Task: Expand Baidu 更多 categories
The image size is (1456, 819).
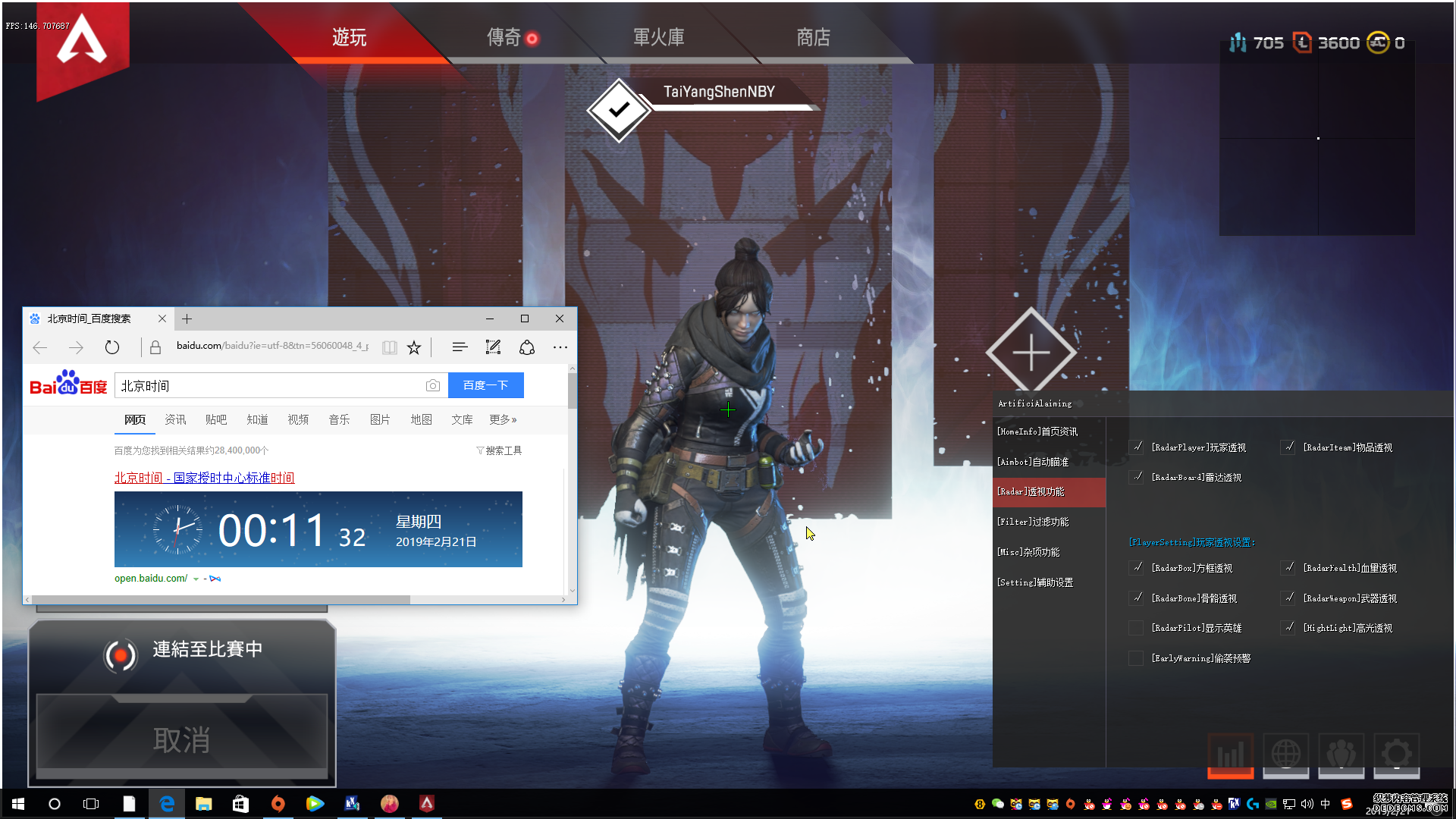Action: point(503,419)
